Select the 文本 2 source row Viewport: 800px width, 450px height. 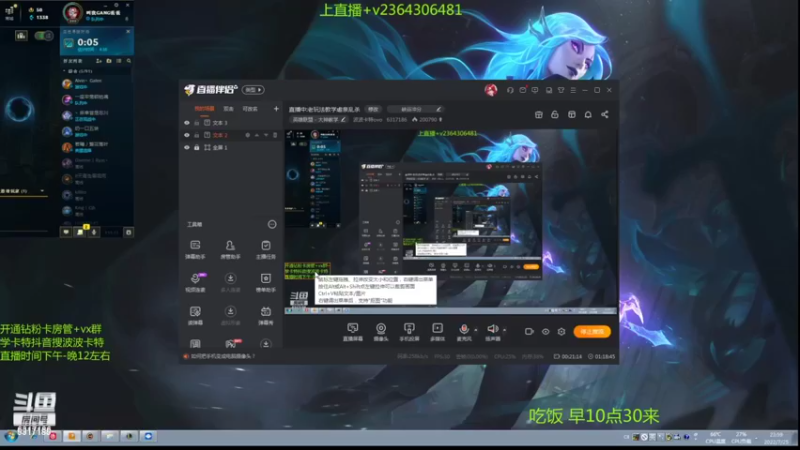pyautogui.click(x=231, y=135)
